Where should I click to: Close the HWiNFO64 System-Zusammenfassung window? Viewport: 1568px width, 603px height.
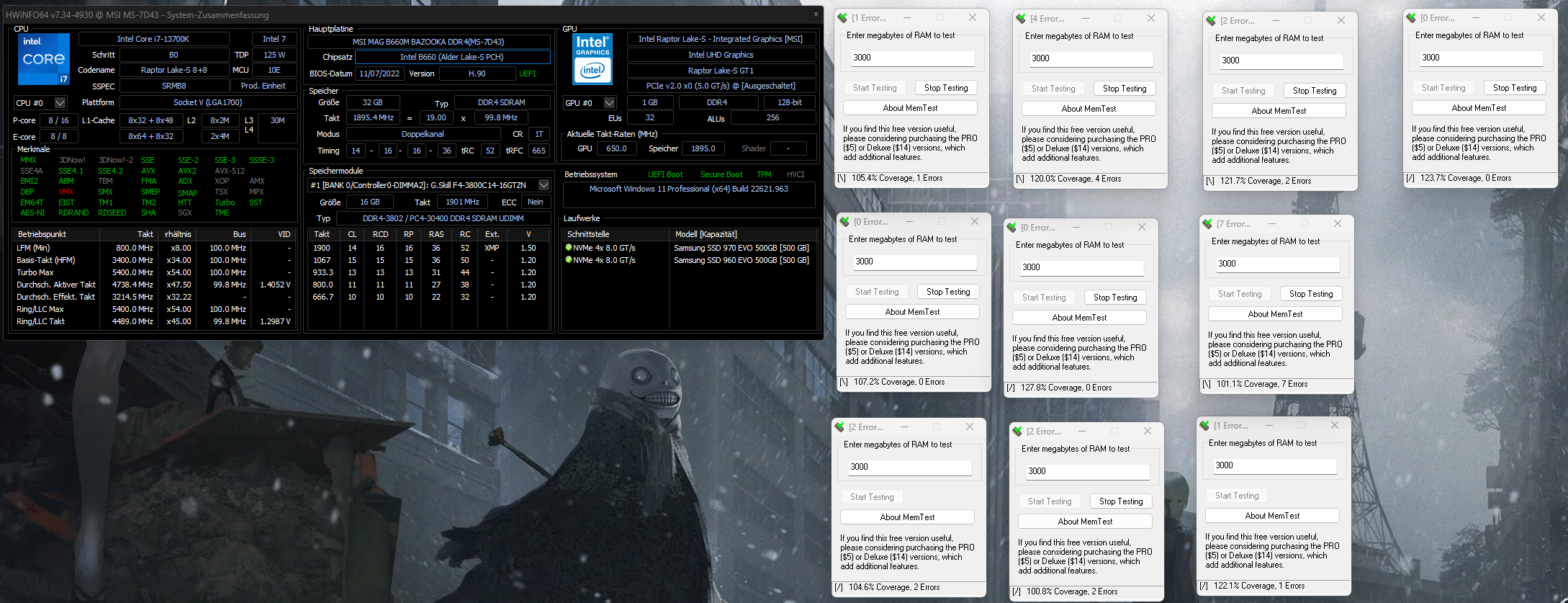(816, 14)
